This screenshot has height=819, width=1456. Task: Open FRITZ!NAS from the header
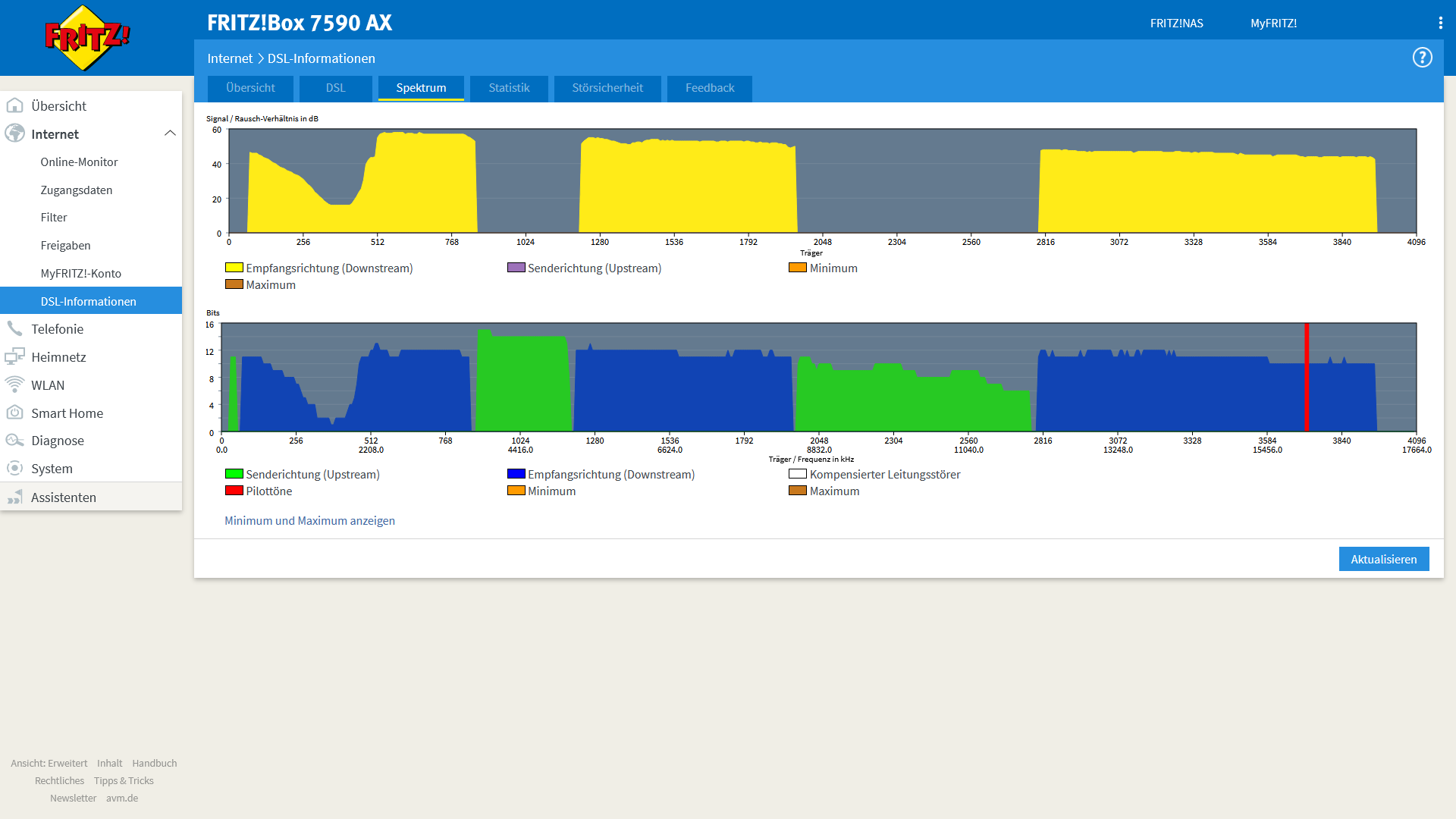tap(1176, 23)
